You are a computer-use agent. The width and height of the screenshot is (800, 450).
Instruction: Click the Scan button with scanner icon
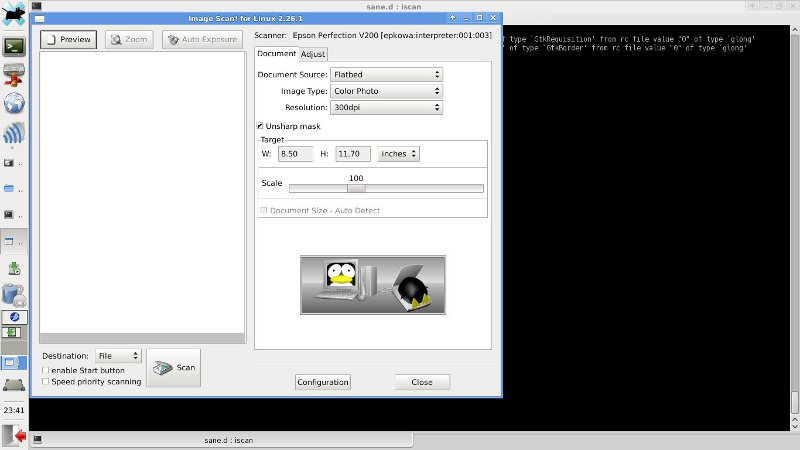click(173, 367)
